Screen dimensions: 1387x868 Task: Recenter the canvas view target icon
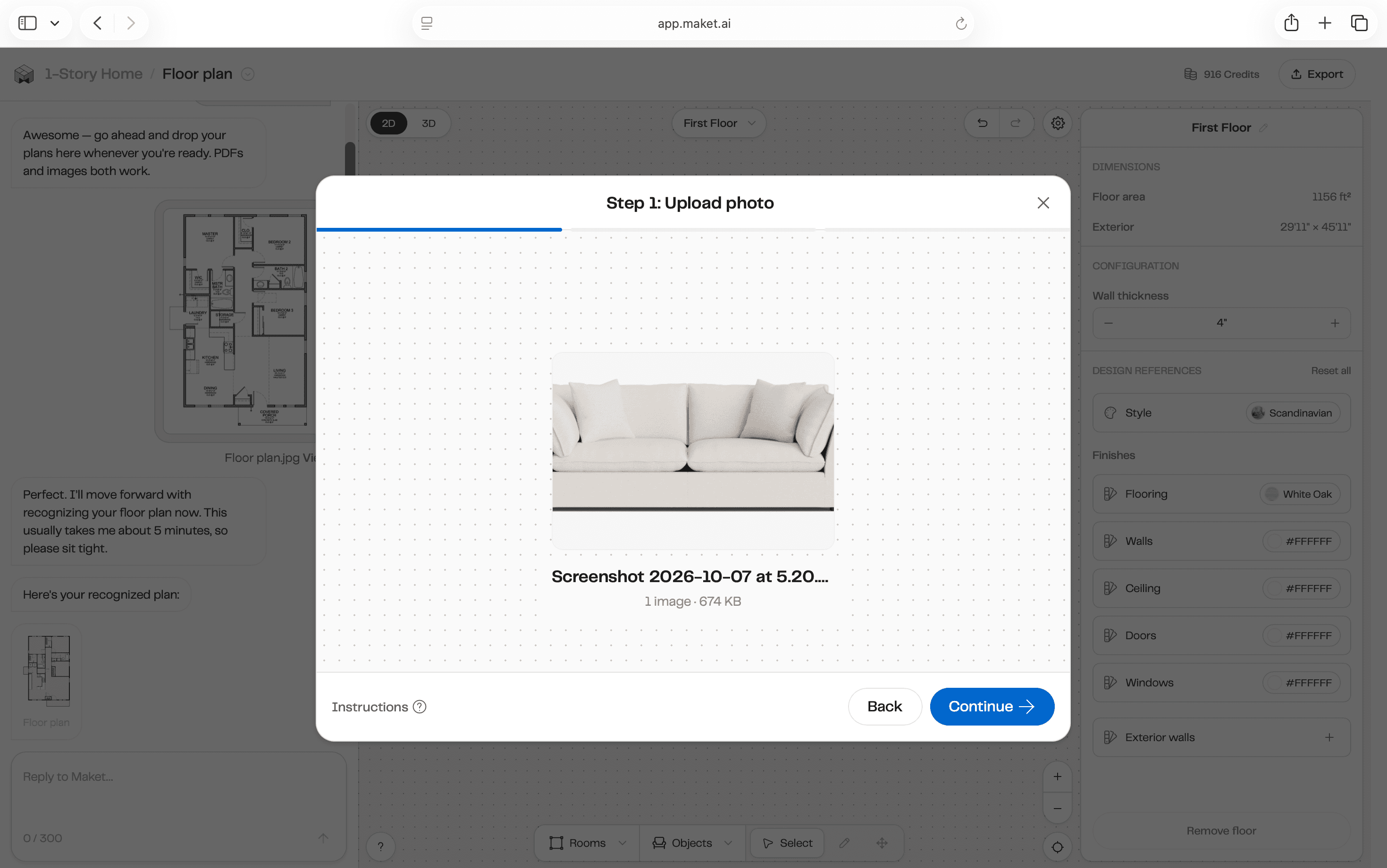point(1057,847)
